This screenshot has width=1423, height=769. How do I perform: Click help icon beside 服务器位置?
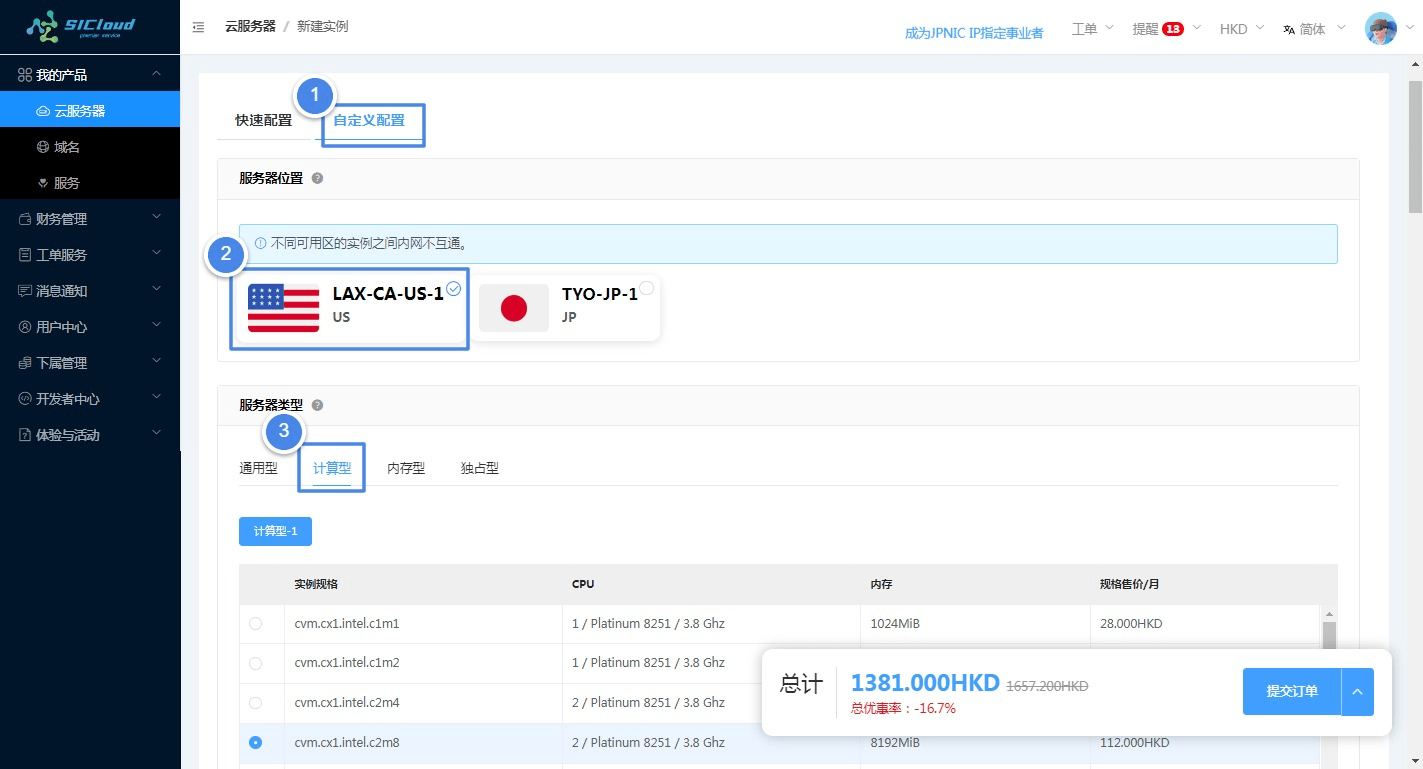pyautogui.click(x=317, y=178)
